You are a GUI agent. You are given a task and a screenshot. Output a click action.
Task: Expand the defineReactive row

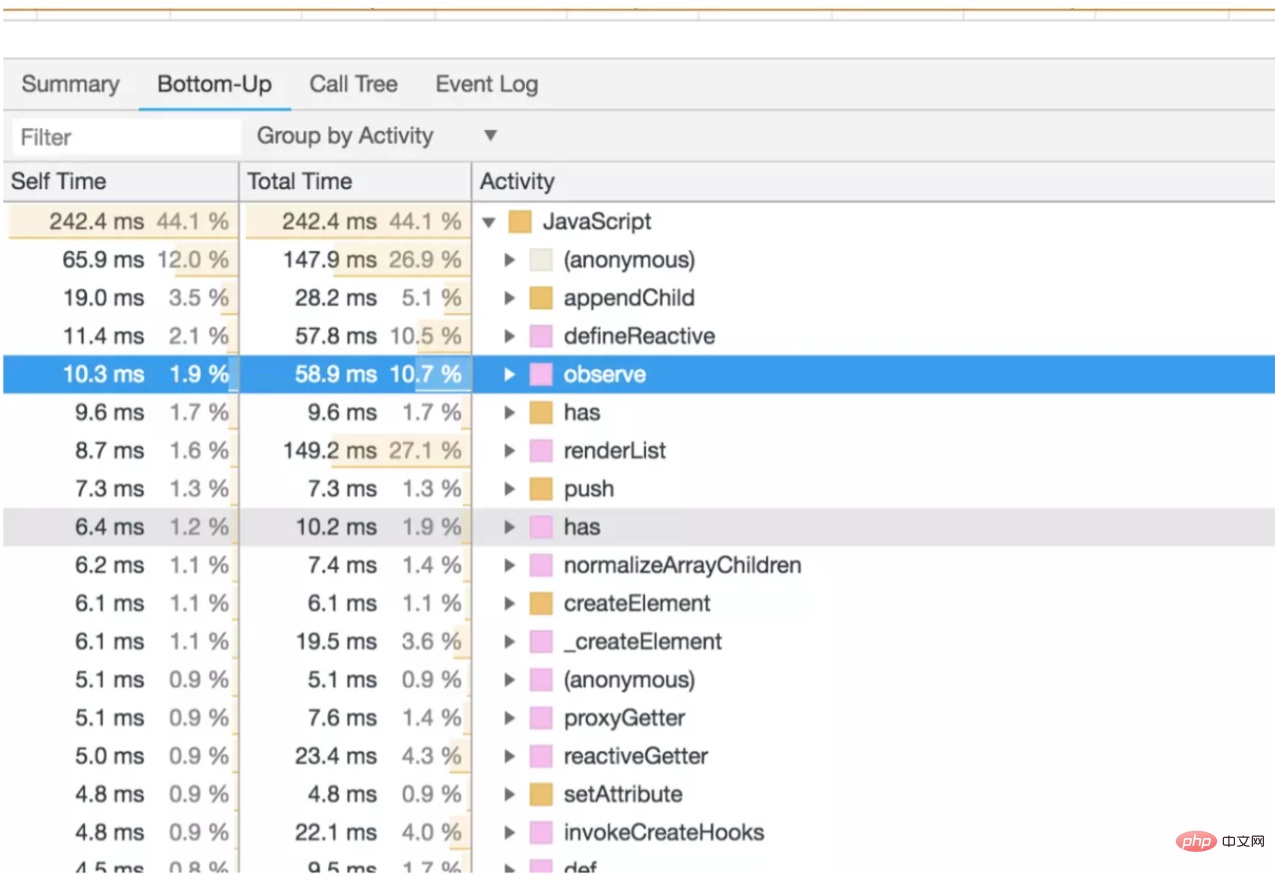click(510, 336)
